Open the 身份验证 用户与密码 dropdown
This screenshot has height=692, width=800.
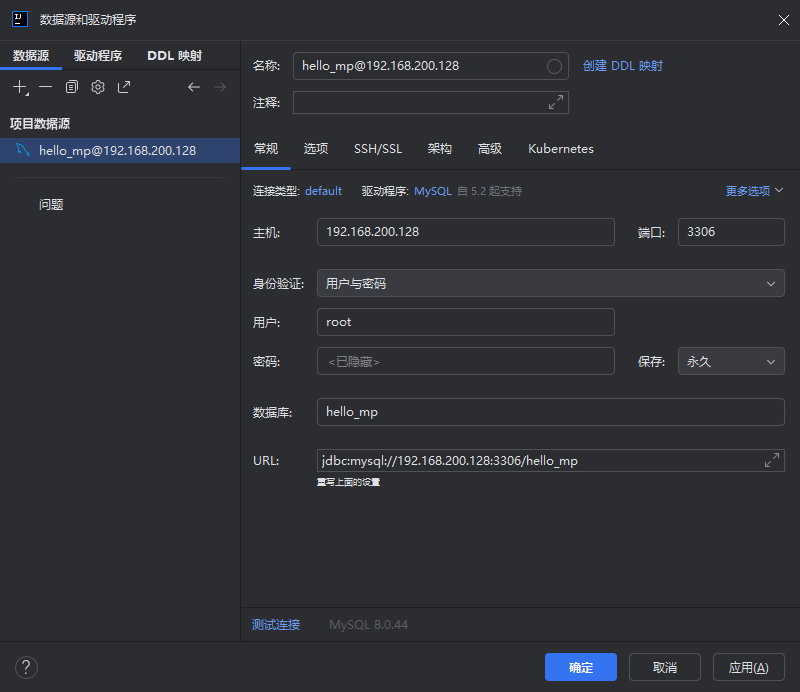pyautogui.click(x=551, y=283)
